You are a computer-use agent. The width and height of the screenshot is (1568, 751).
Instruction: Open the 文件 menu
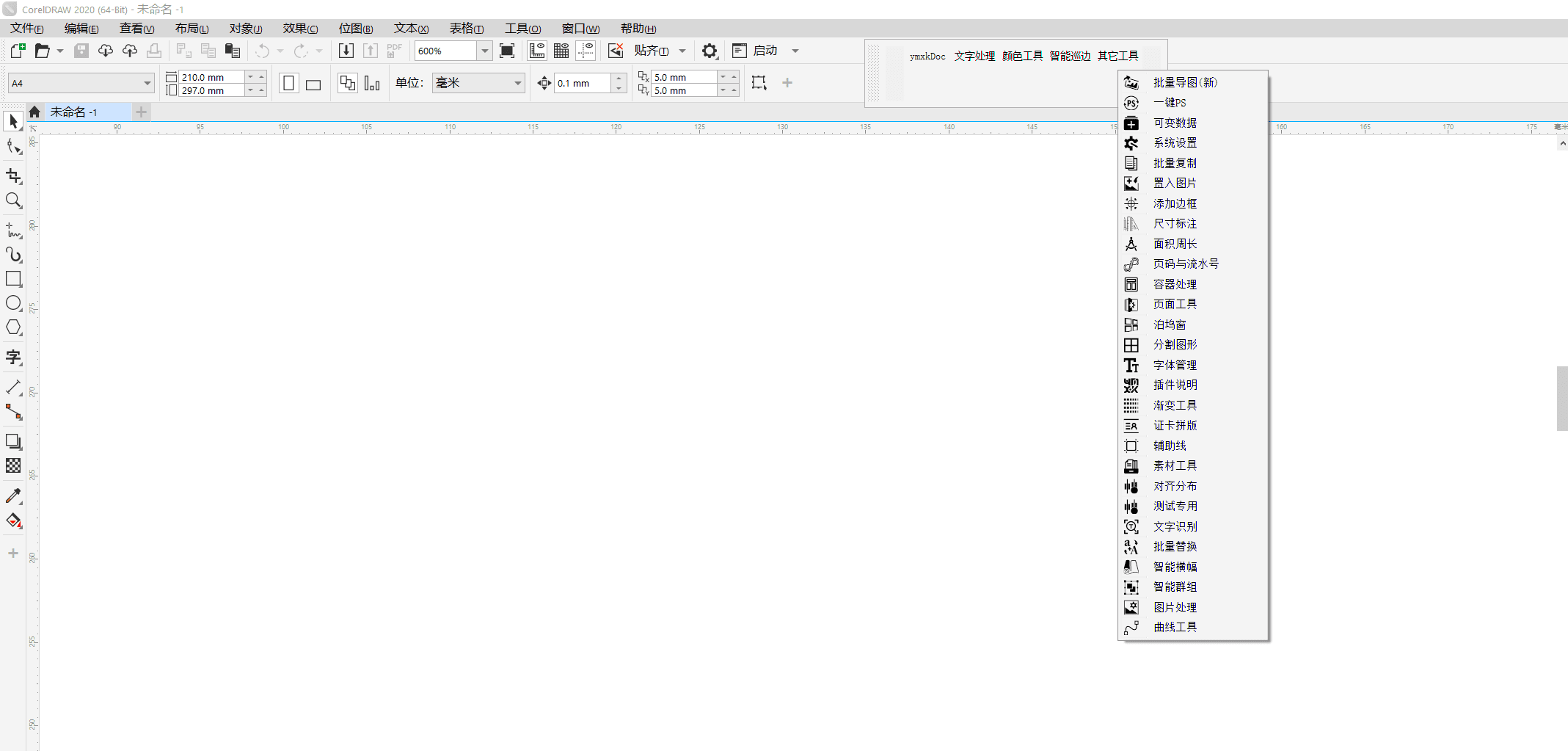pos(26,29)
